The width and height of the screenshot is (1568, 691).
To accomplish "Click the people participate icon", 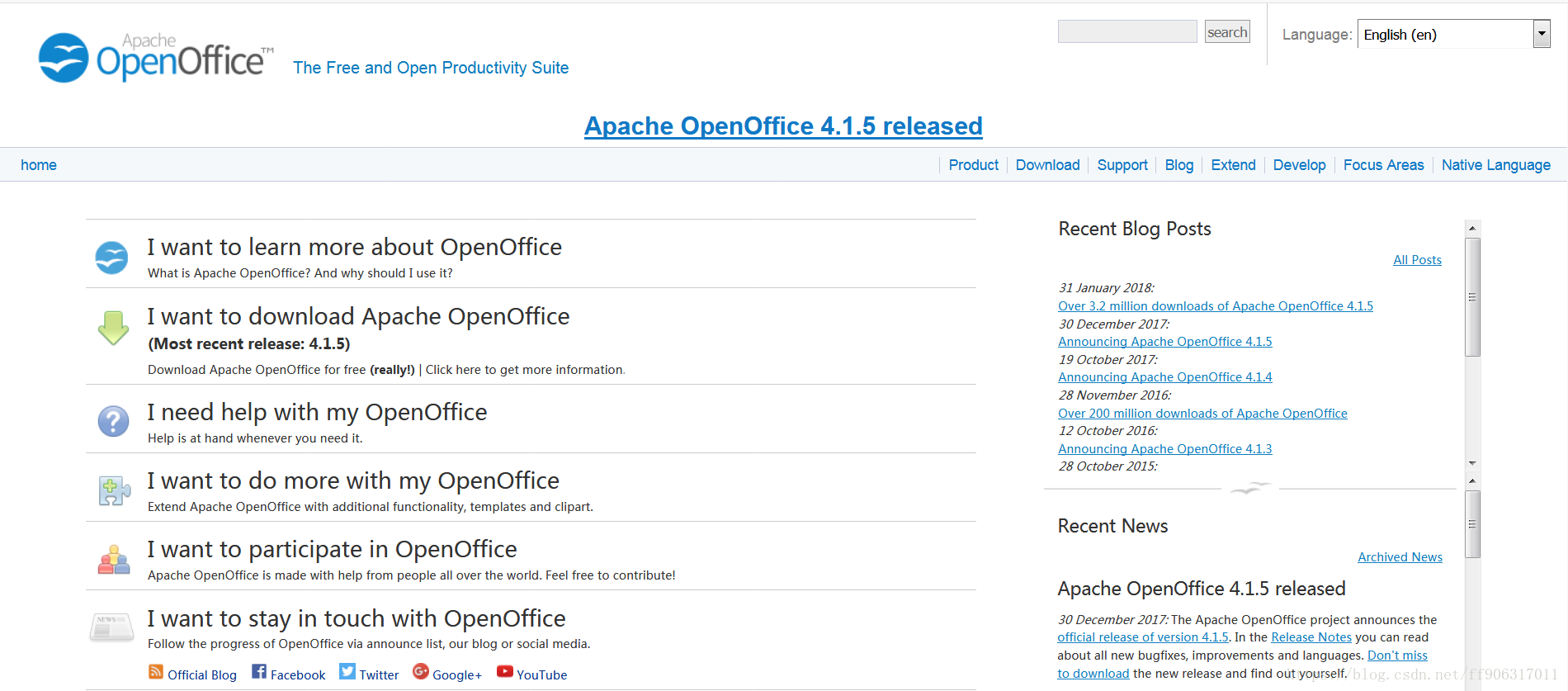I will 114,559.
